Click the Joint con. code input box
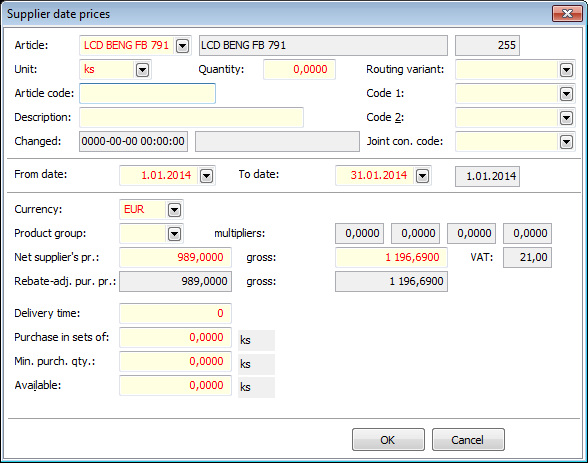Image resolution: width=588 pixels, height=463 pixels. coord(507,141)
